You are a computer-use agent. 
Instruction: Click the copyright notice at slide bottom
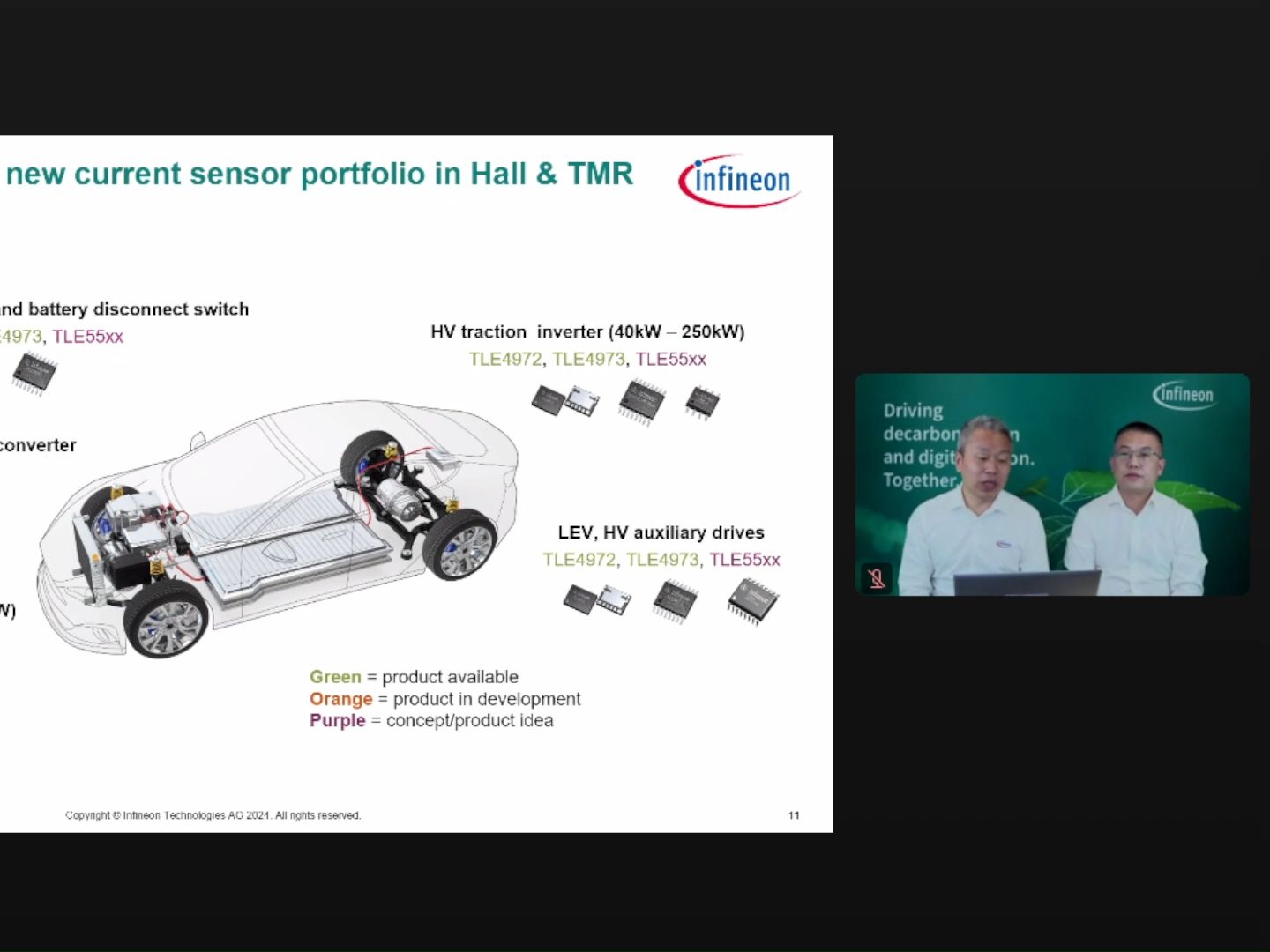tap(213, 815)
